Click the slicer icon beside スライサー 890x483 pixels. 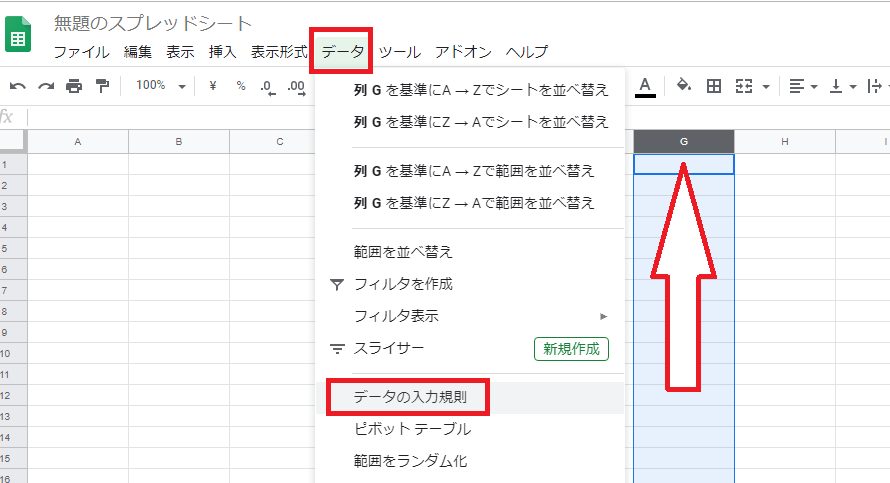(x=337, y=348)
